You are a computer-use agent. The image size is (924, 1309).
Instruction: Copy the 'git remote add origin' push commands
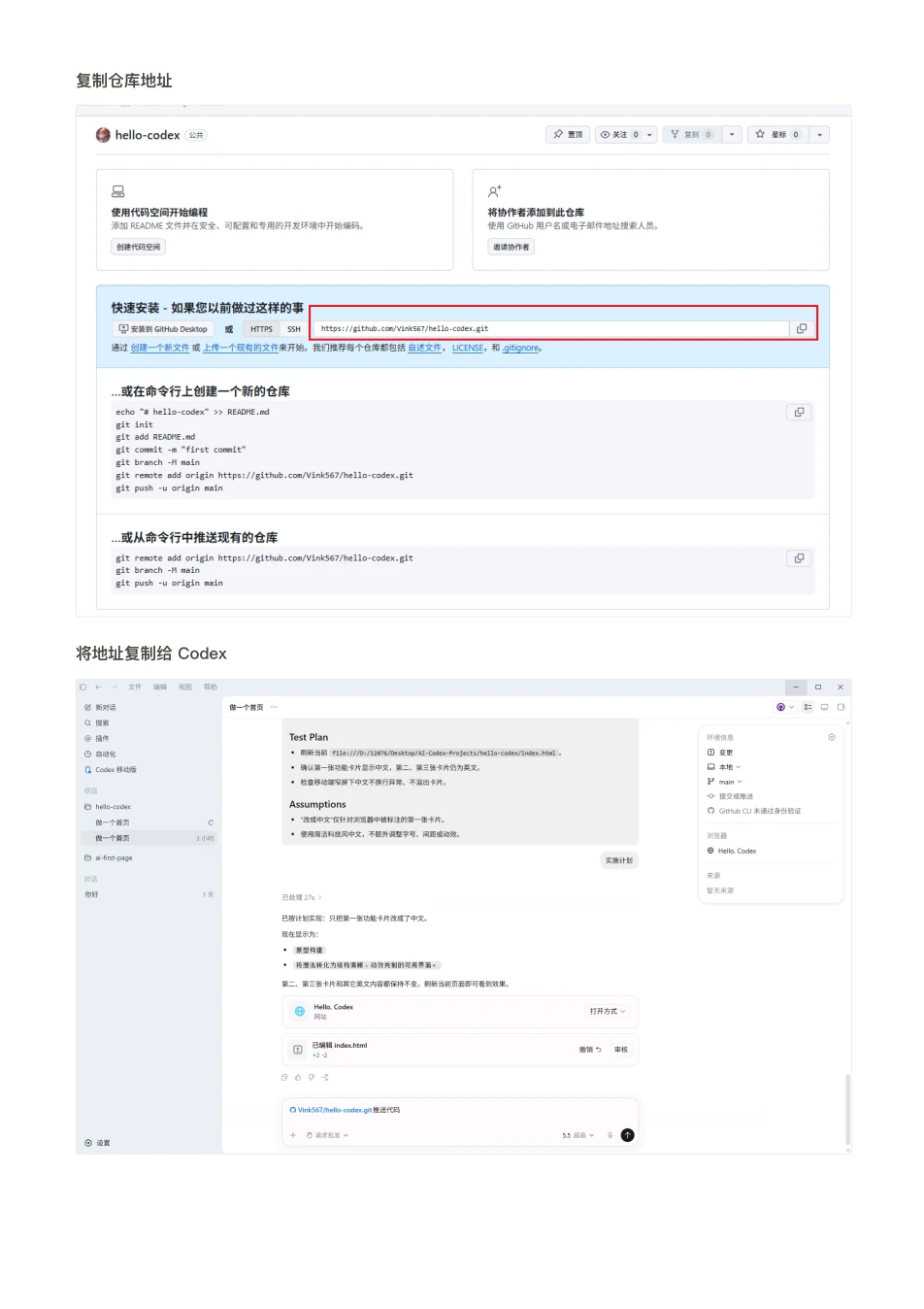click(799, 557)
